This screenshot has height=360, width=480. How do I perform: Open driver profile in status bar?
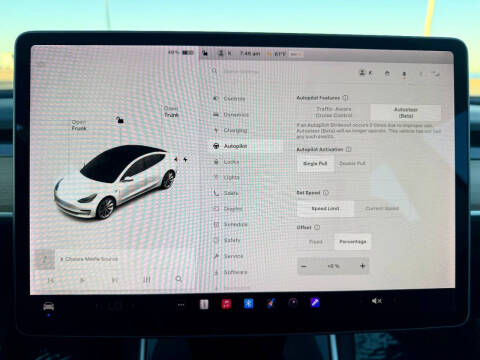tap(224, 53)
